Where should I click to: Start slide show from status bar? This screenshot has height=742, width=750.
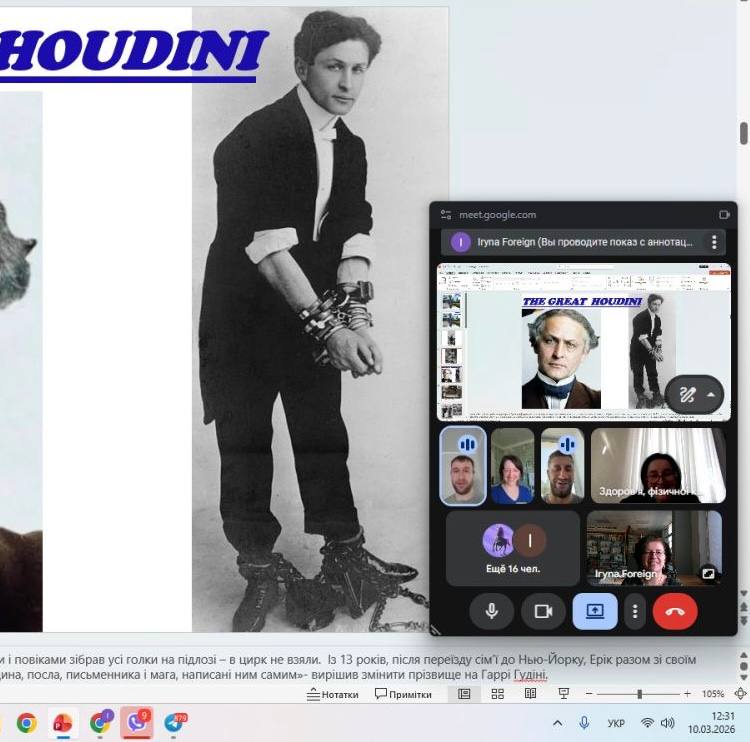point(563,694)
